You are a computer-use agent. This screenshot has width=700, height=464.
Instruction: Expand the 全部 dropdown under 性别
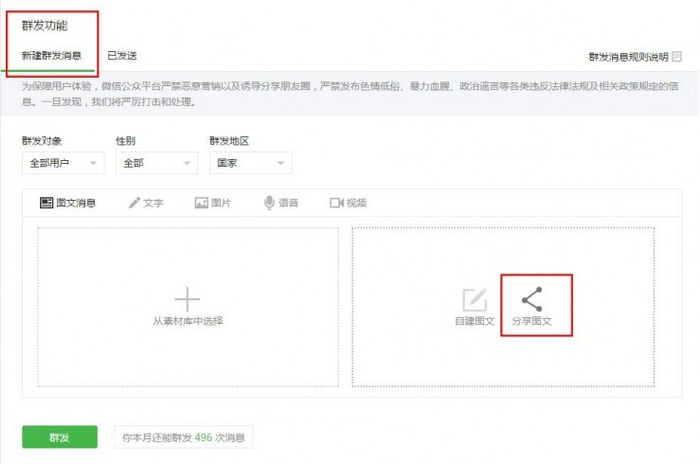[x=157, y=163]
